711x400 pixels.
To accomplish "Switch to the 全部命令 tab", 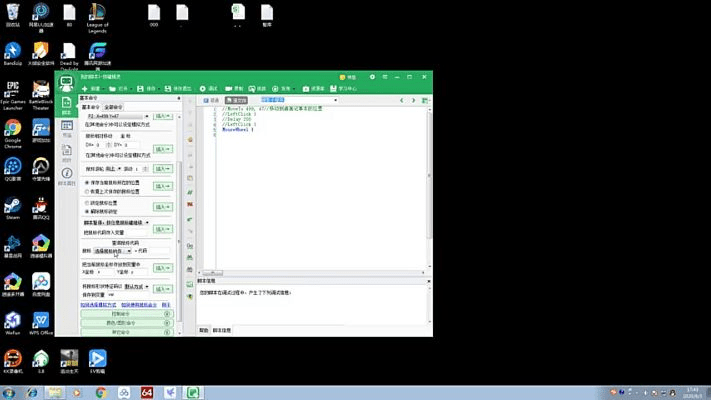I will pyautogui.click(x=113, y=106).
